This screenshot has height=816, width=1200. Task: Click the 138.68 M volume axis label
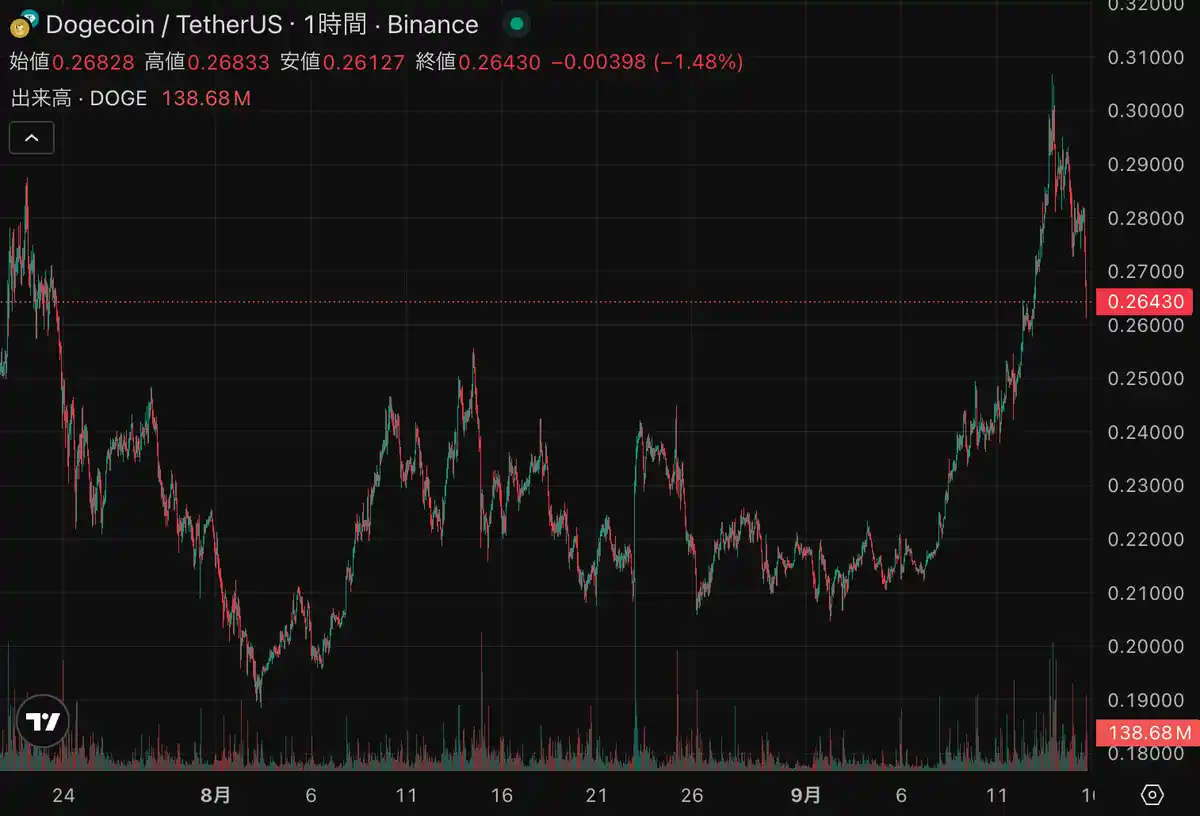[1147, 733]
